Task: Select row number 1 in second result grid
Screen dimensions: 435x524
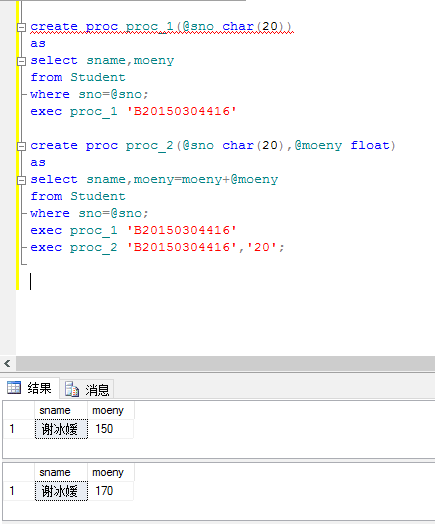Action: pyautogui.click(x=19, y=491)
